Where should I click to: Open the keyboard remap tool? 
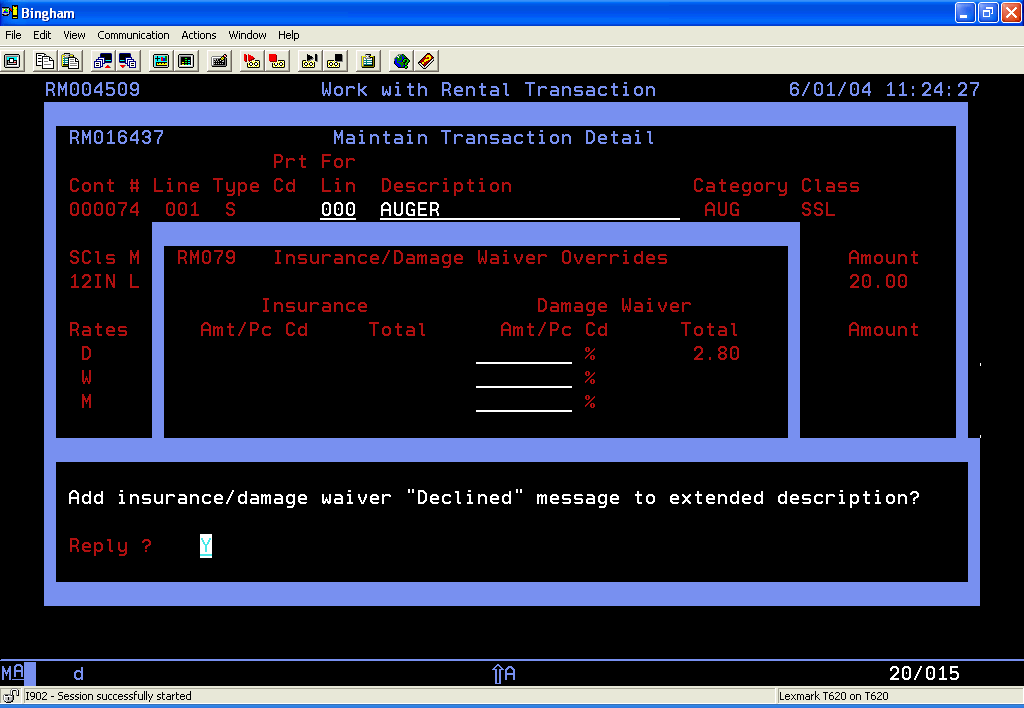(x=218, y=61)
